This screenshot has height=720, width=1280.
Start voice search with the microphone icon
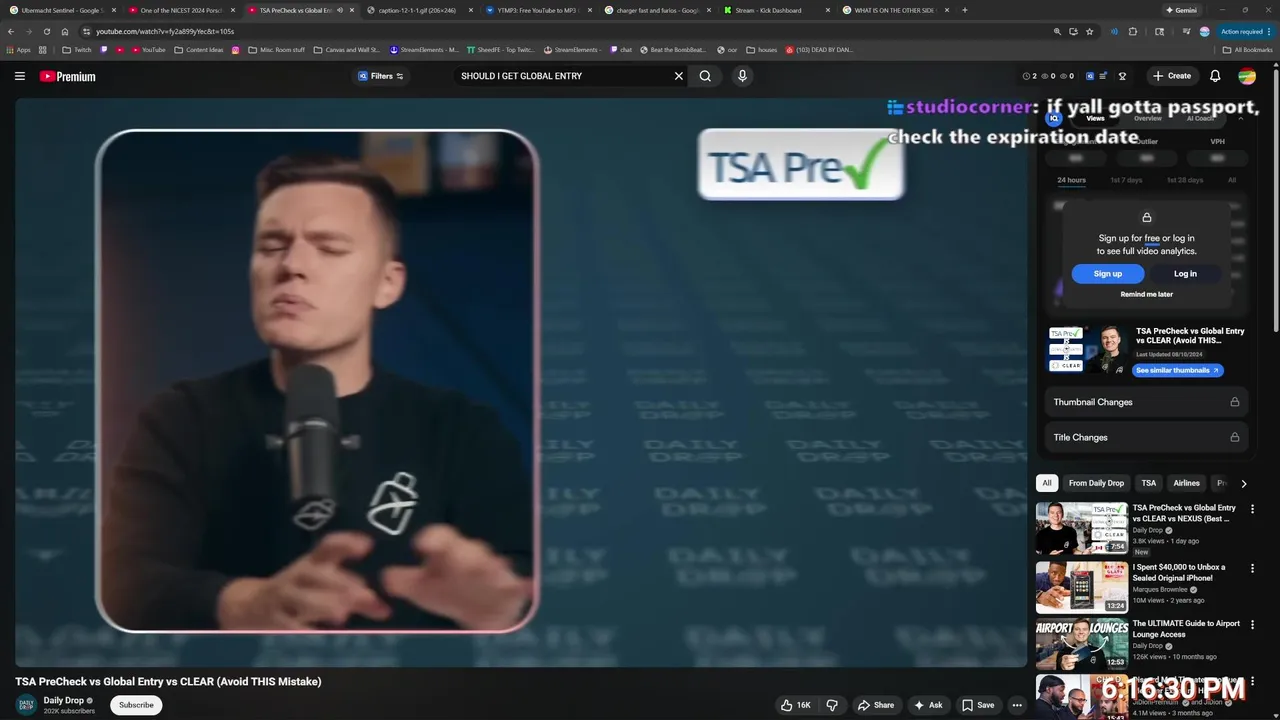pyautogui.click(x=742, y=76)
